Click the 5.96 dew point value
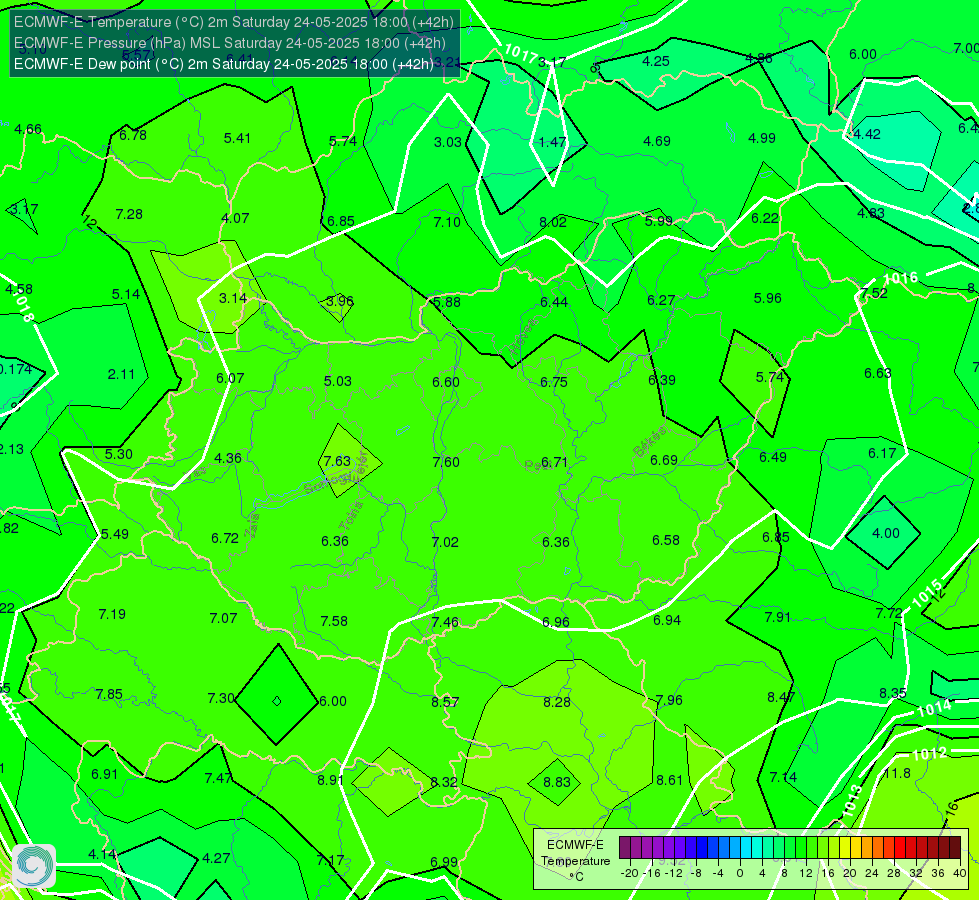 (x=767, y=299)
